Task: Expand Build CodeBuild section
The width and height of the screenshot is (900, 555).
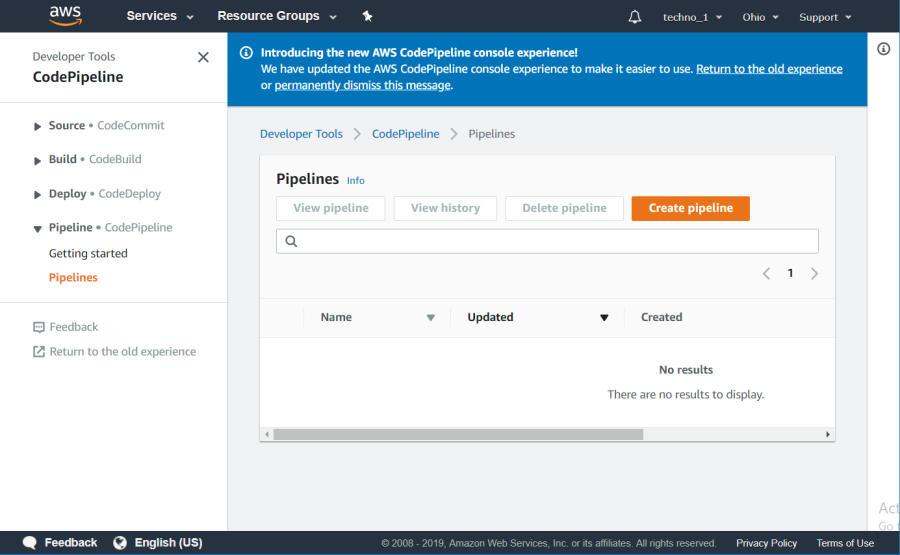Action: coord(37,160)
